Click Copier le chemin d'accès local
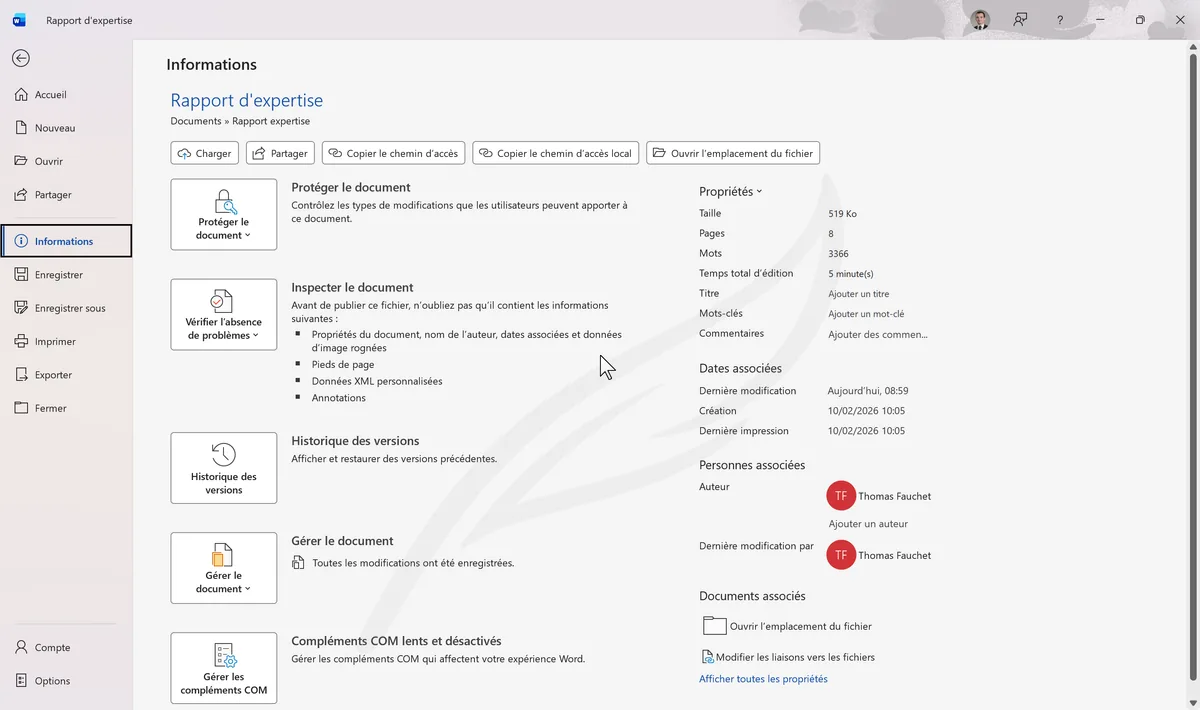Image resolution: width=1200 pixels, height=710 pixels. [x=556, y=153]
